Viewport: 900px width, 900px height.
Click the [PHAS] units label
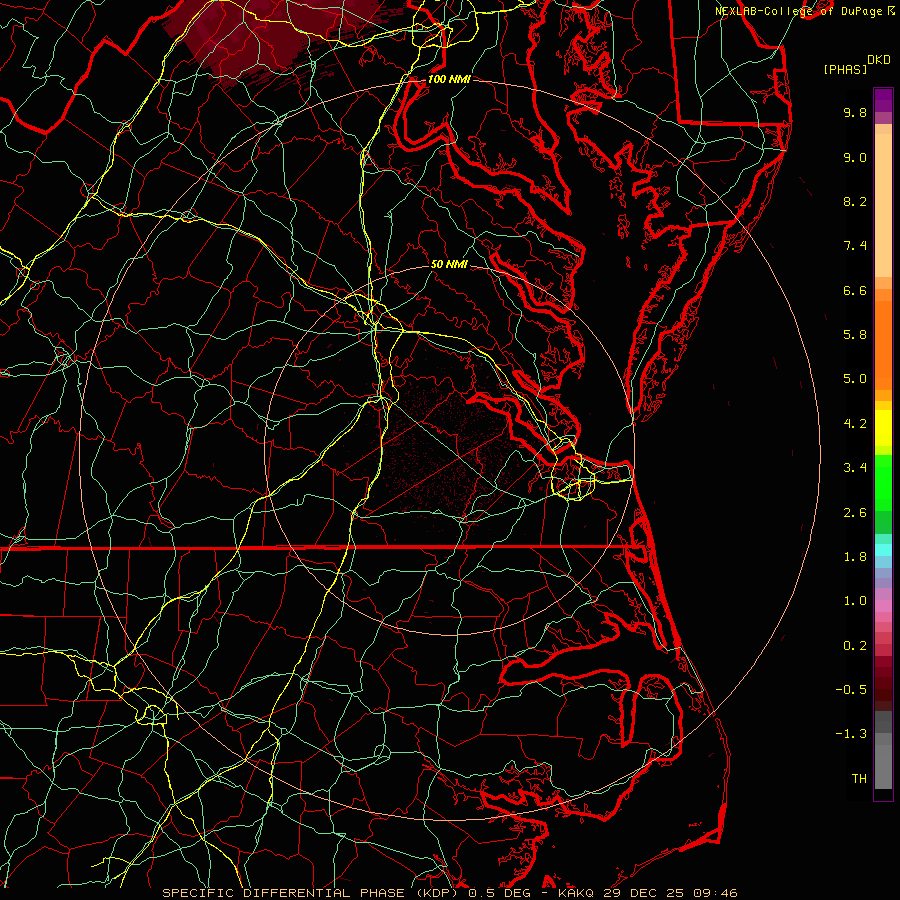(845, 69)
